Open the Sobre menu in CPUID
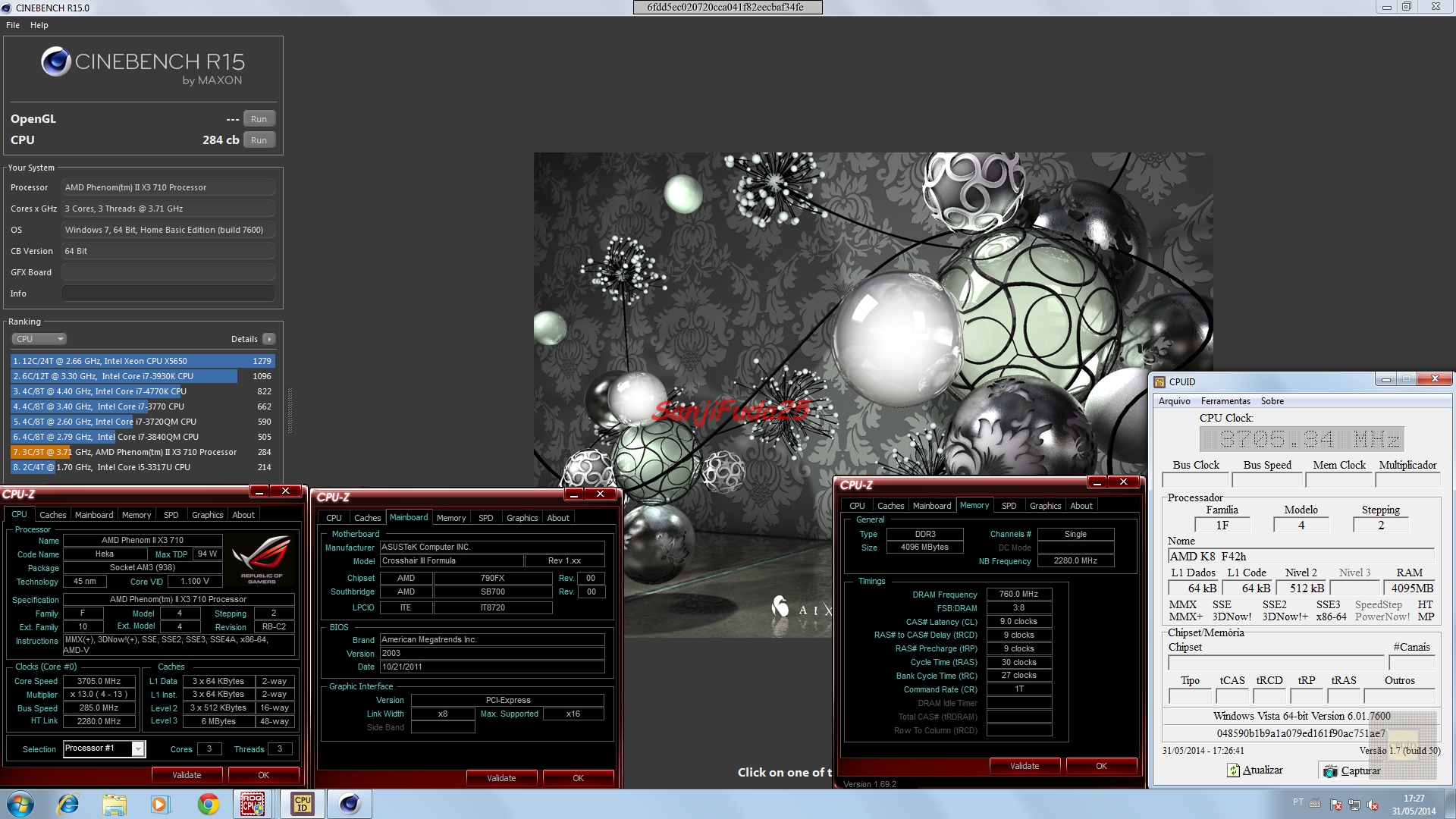1456x819 pixels. 1272,401
